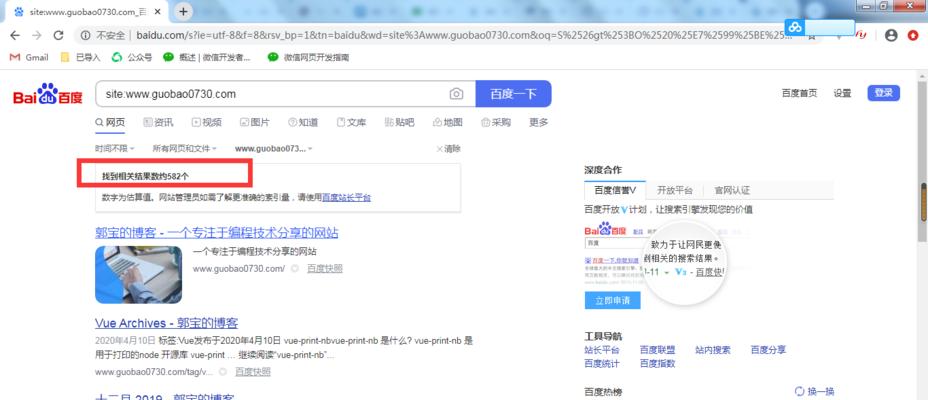Viewport: 928px width, 400px height.
Task: Open 百度指数 in 工具导航
Action: tap(658, 363)
